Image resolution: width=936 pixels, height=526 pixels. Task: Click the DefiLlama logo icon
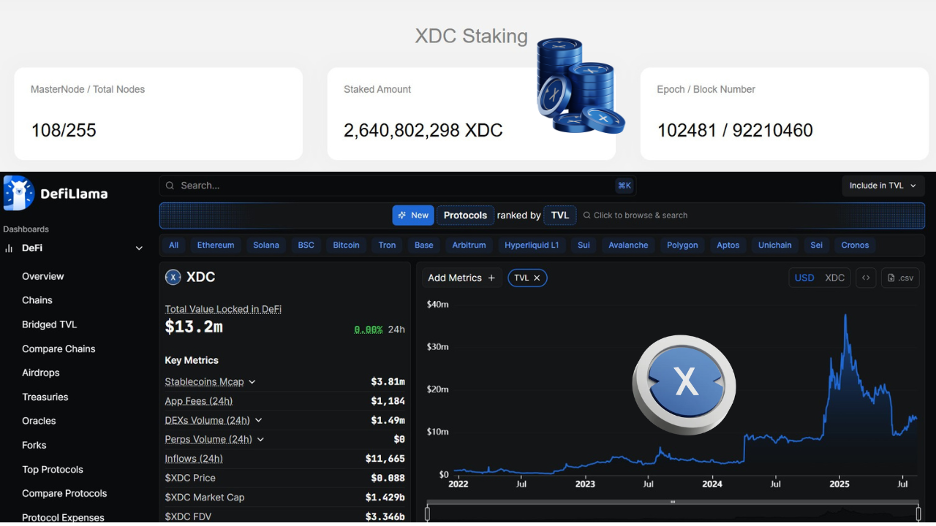(18, 193)
